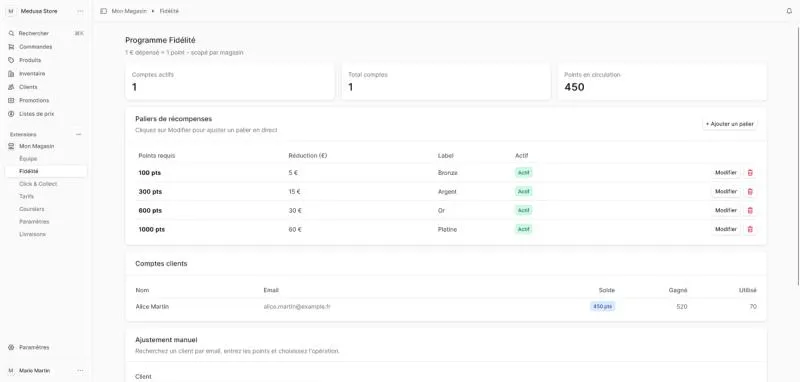Click the Marie Martin avatar icon
Image resolution: width=800 pixels, height=382 pixels.
coord(11,371)
